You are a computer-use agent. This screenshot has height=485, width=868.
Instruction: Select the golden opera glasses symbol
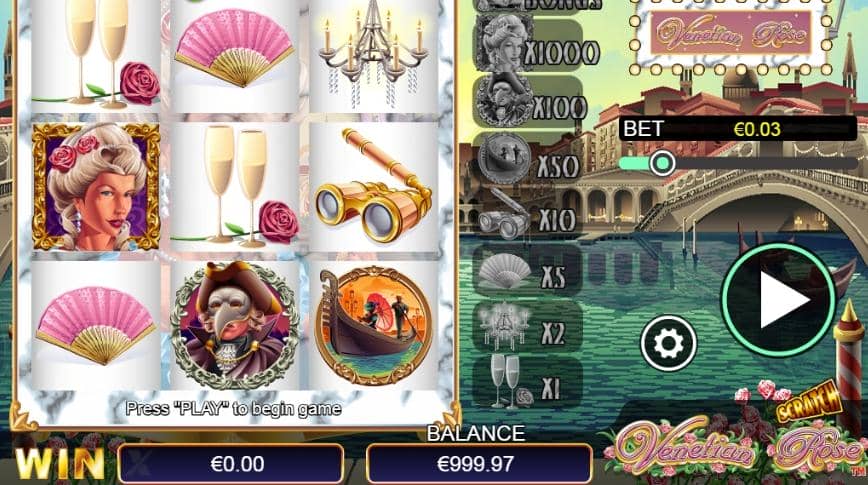pos(374,187)
